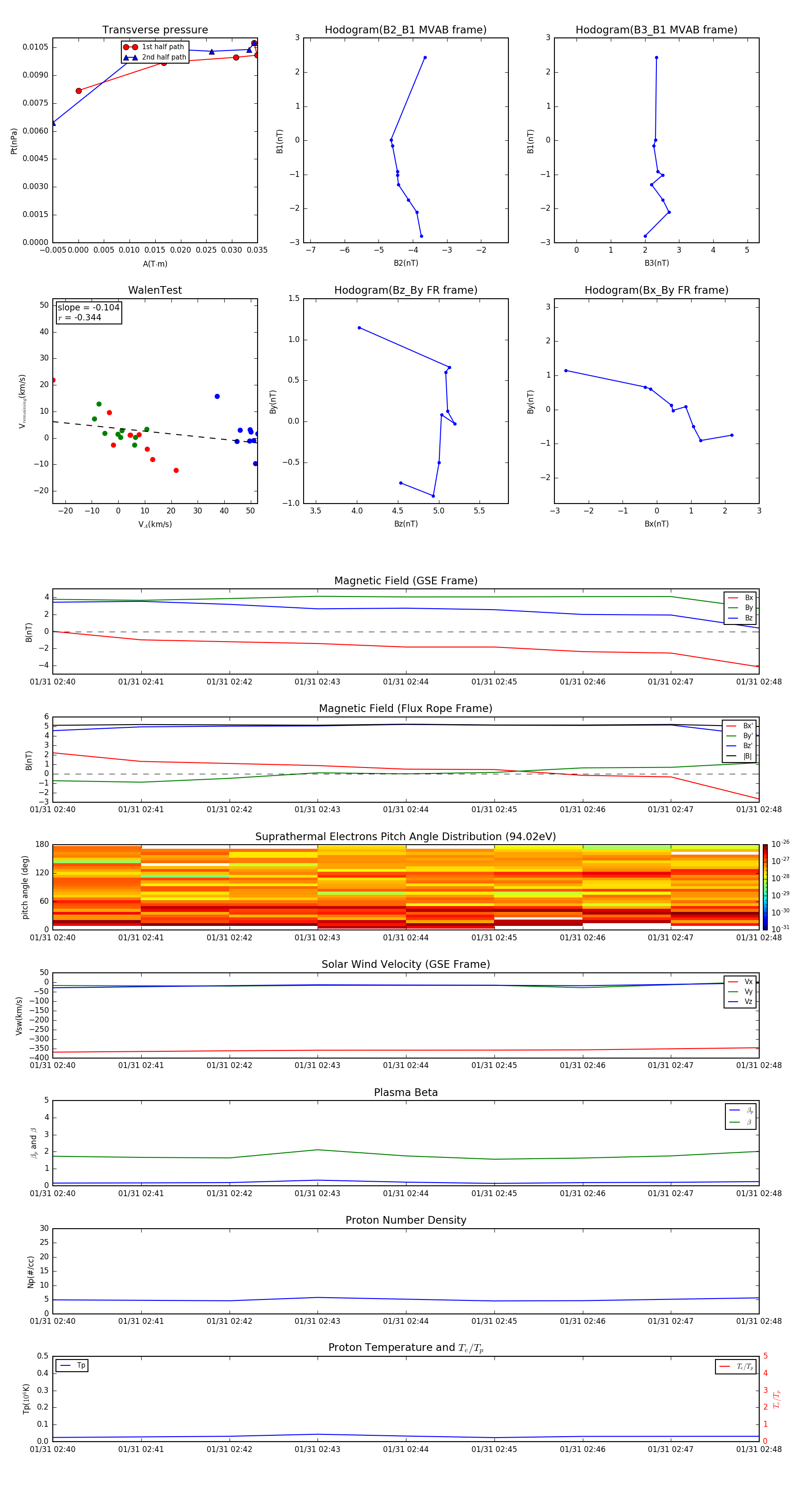Select the "A(T·m)" x-axis label

coord(155,264)
